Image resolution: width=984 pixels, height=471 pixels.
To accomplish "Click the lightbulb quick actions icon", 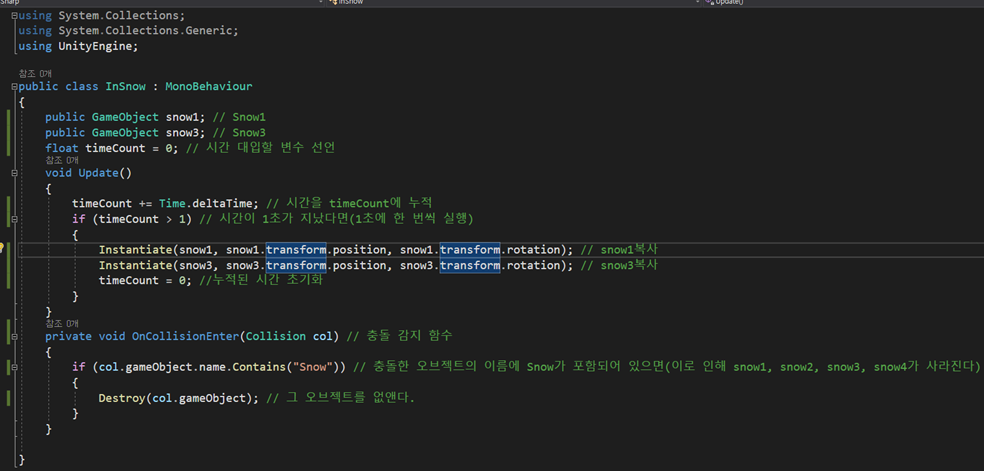I will click(2, 248).
